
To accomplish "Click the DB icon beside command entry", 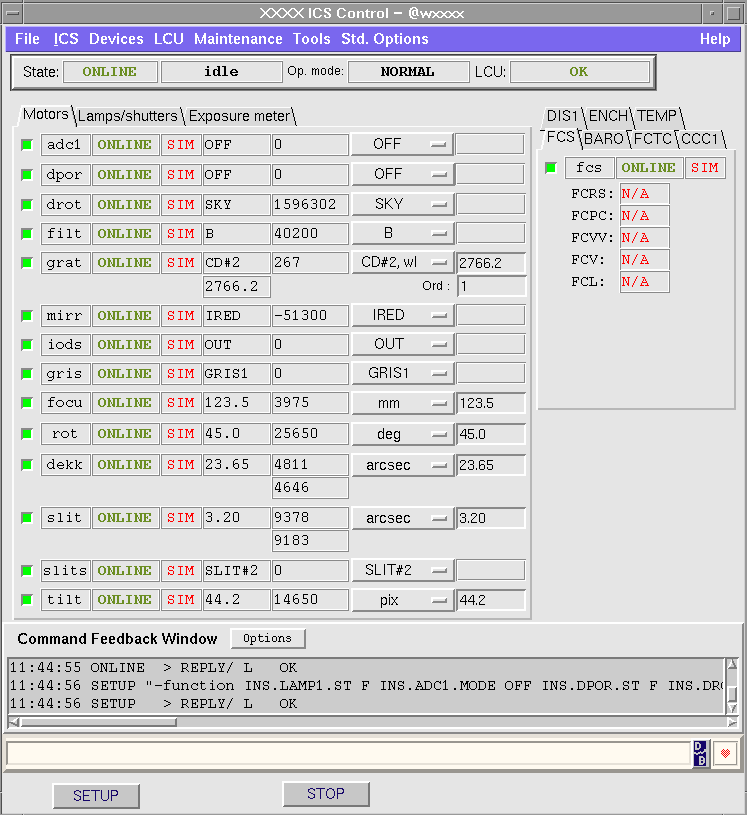I will click(x=700, y=753).
